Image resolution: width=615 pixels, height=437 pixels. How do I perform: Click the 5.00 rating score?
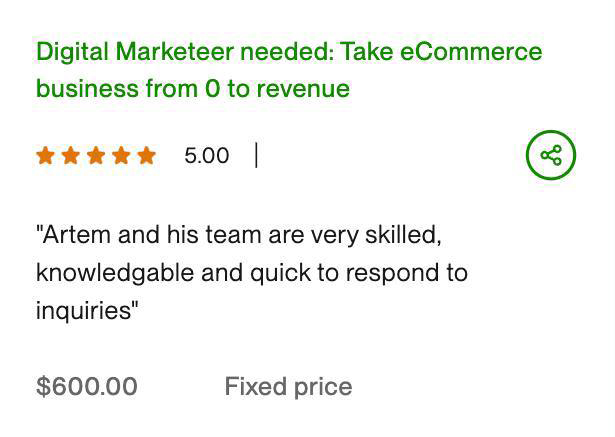point(206,155)
